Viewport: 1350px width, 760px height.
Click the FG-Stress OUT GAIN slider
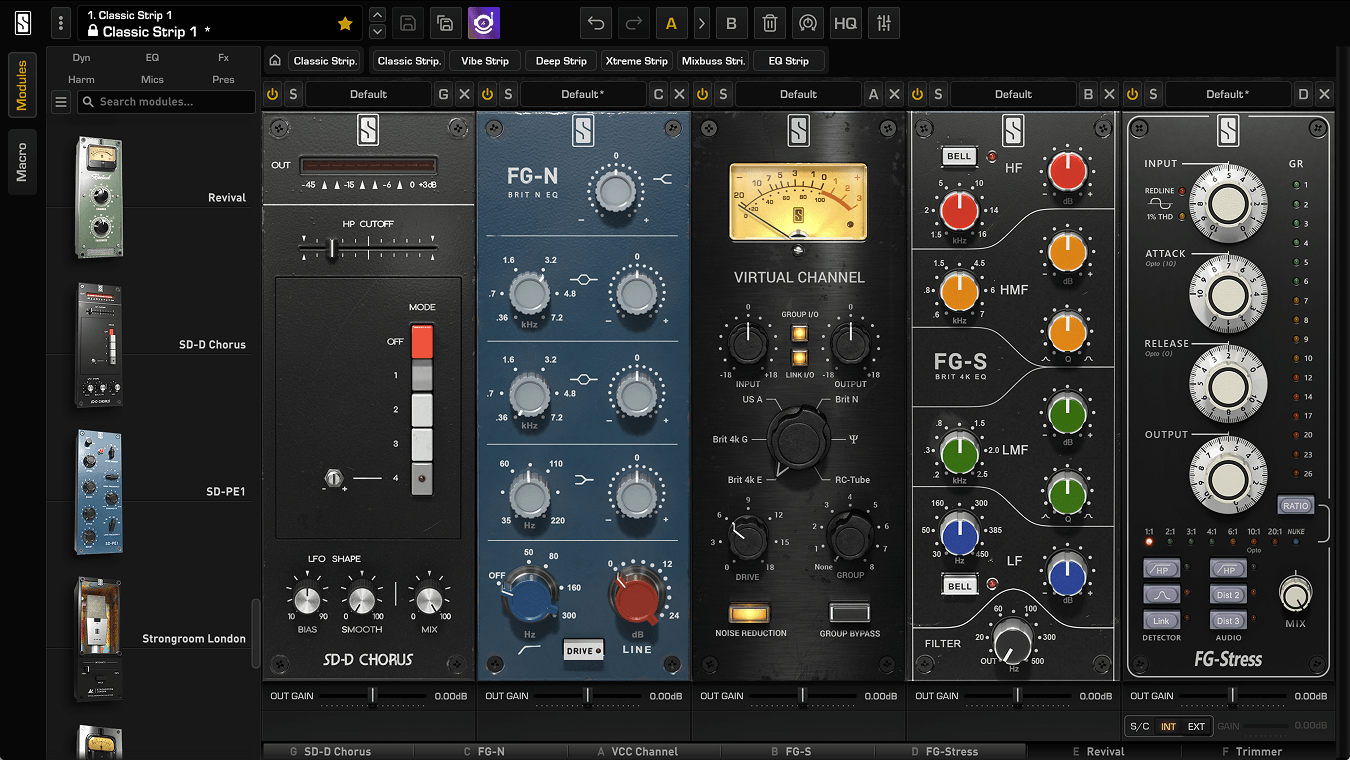point(1233,695)
